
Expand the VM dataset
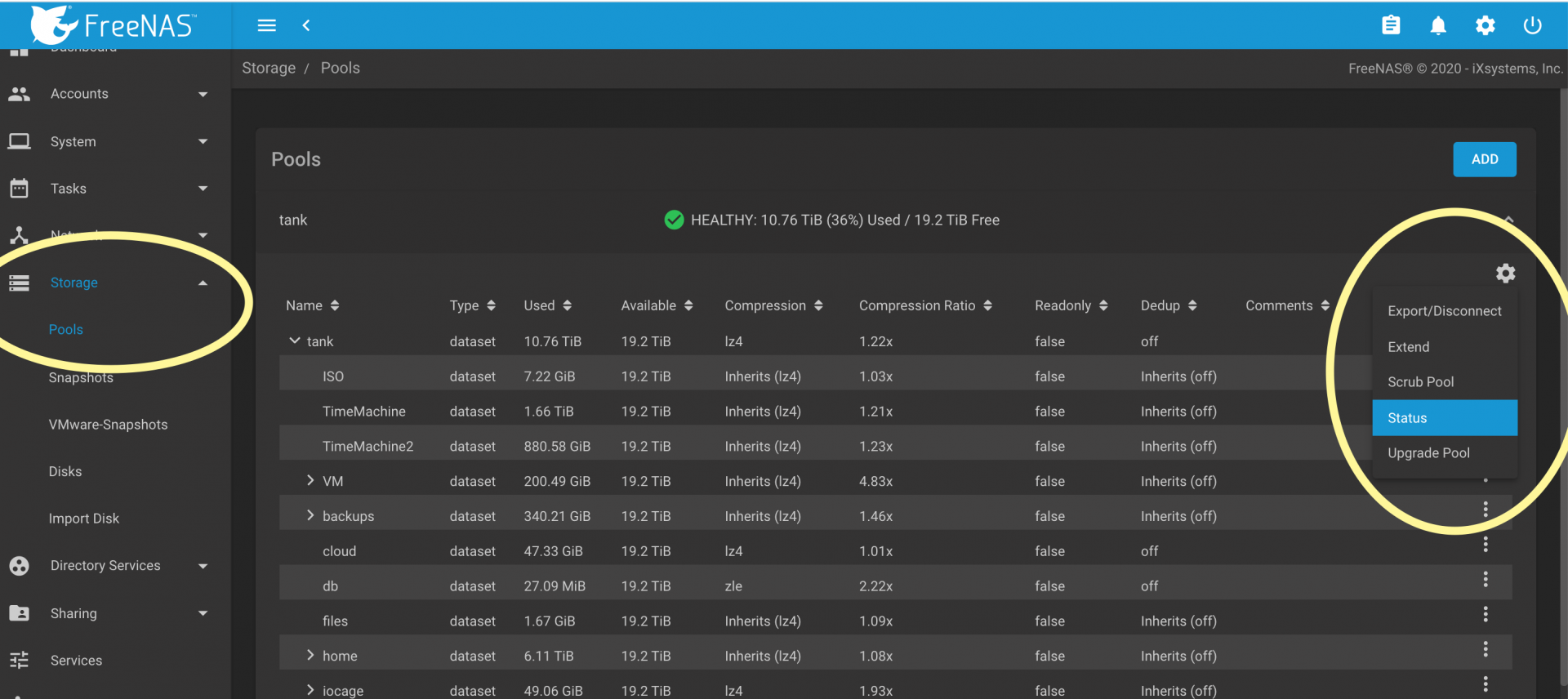pyautogui.click(x=310, y=481)
